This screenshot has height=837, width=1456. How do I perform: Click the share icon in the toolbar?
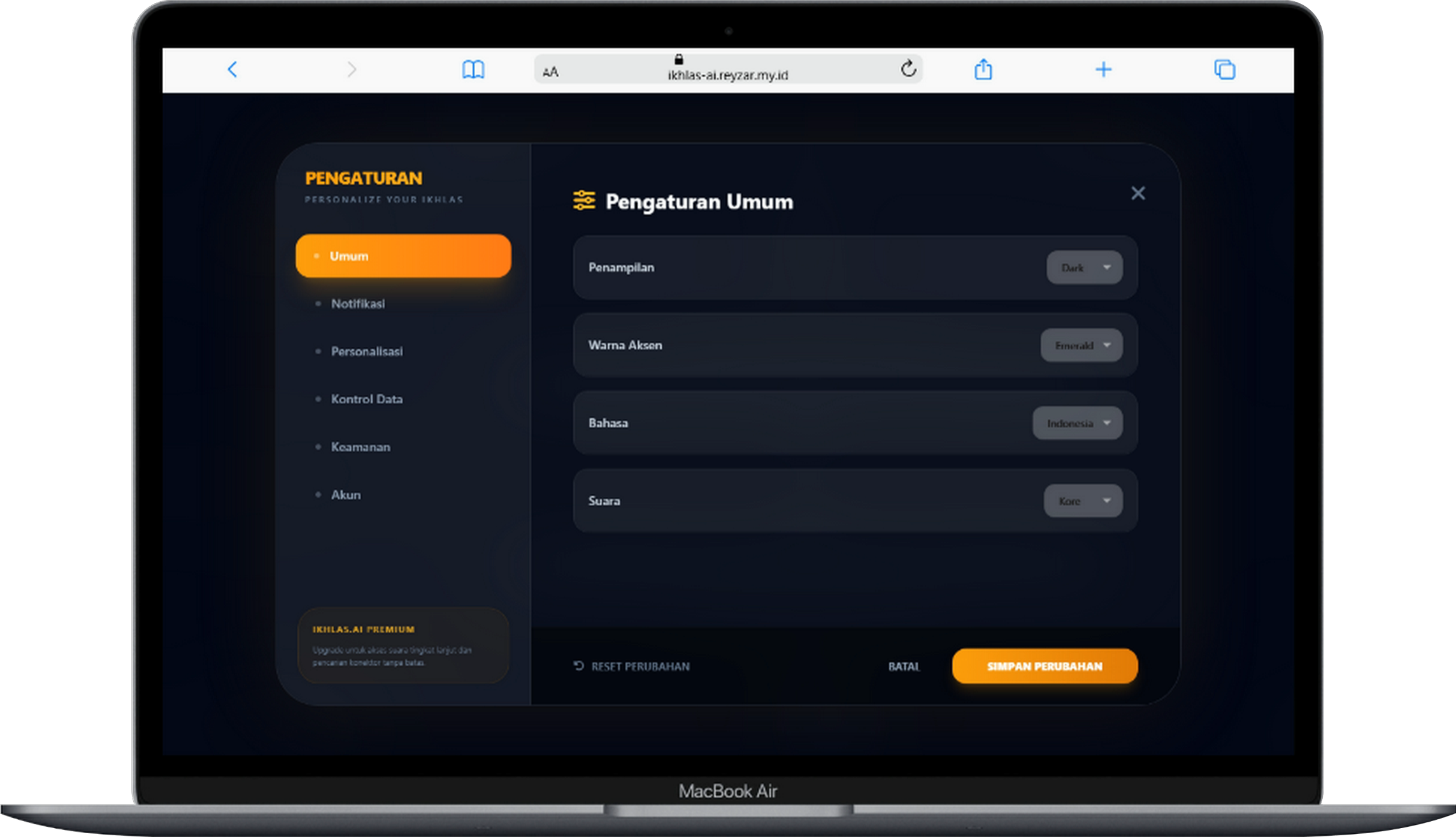click(983, 69)
